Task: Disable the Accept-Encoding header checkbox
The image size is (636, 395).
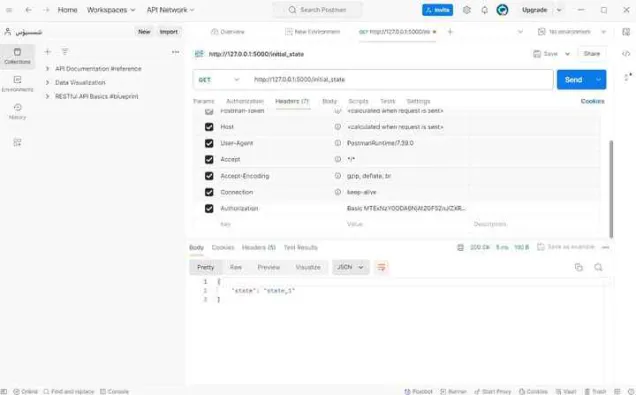Action: (209, 176)
